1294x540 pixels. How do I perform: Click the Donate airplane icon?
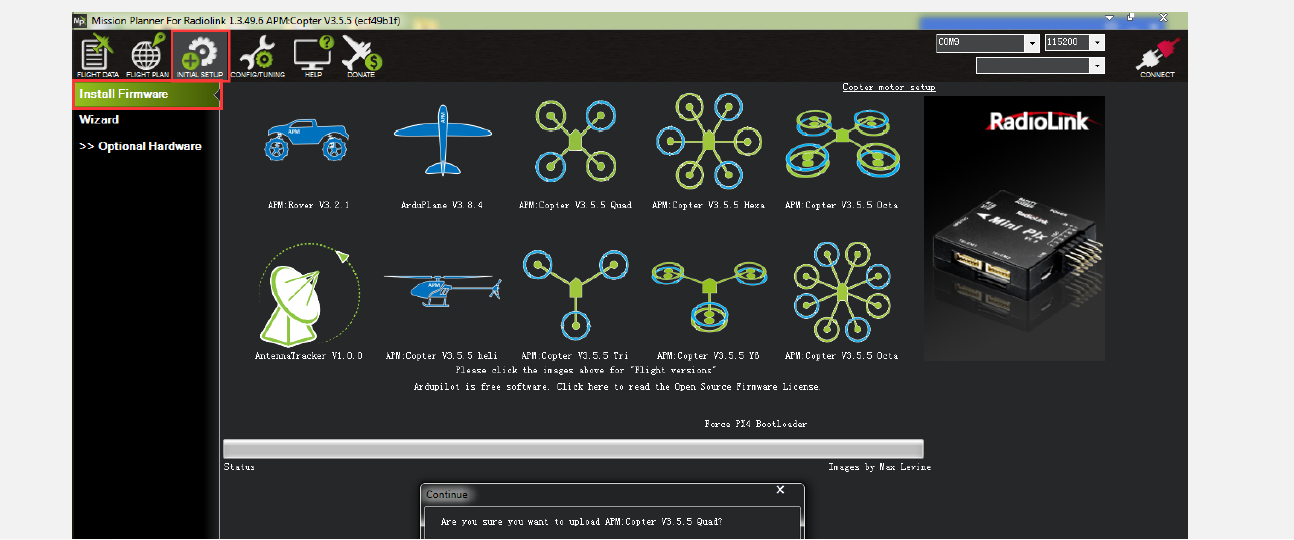coord(361,56)
